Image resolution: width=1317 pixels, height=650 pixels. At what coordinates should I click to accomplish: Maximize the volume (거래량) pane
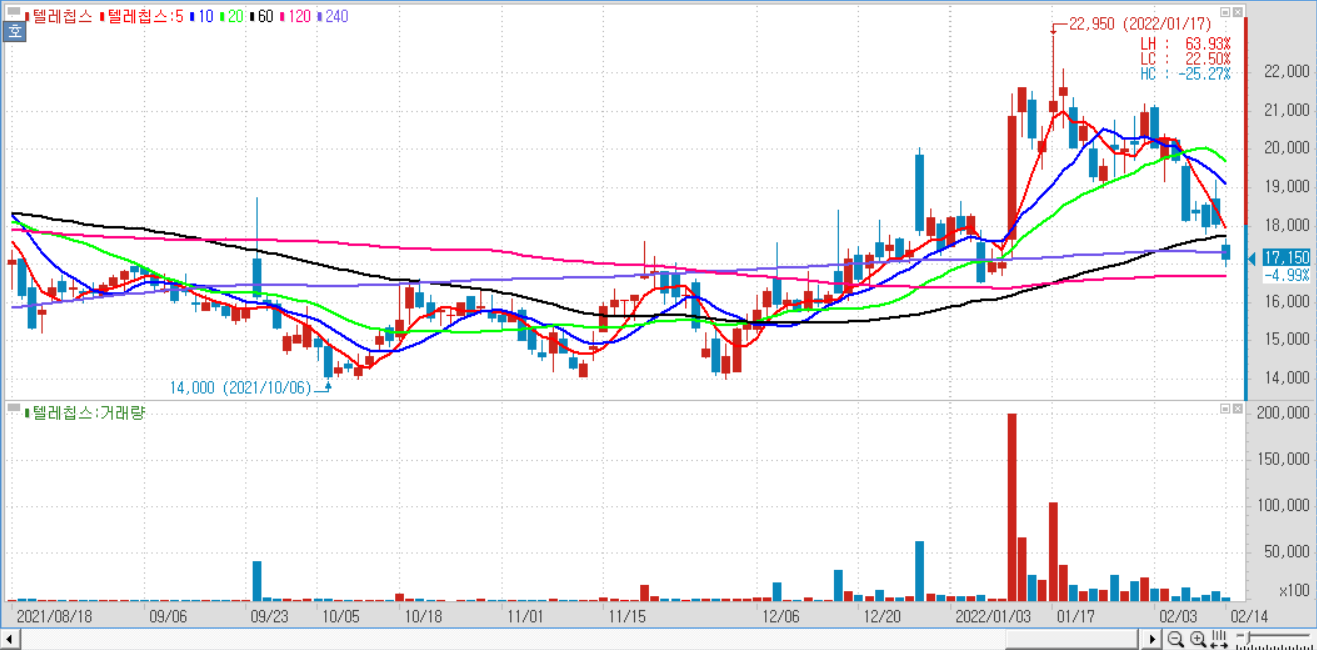point(1225,408)
